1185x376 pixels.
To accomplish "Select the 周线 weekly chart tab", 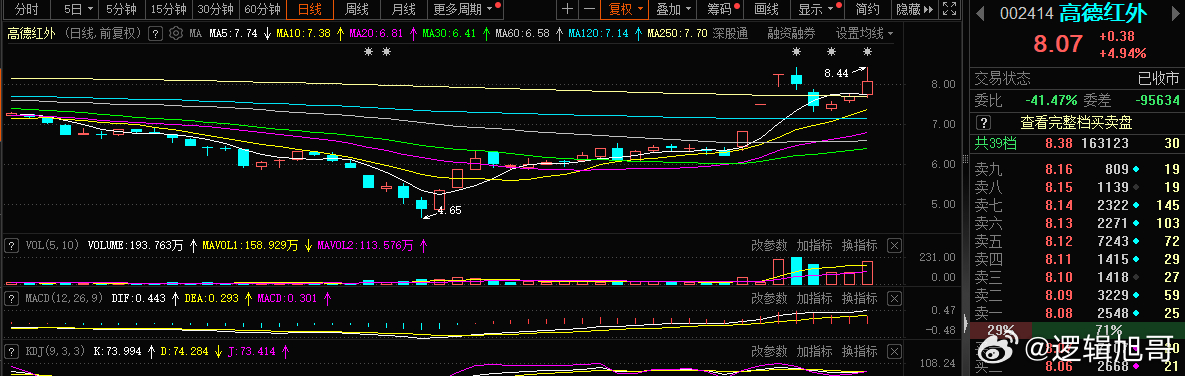I will tap(357, 9).
